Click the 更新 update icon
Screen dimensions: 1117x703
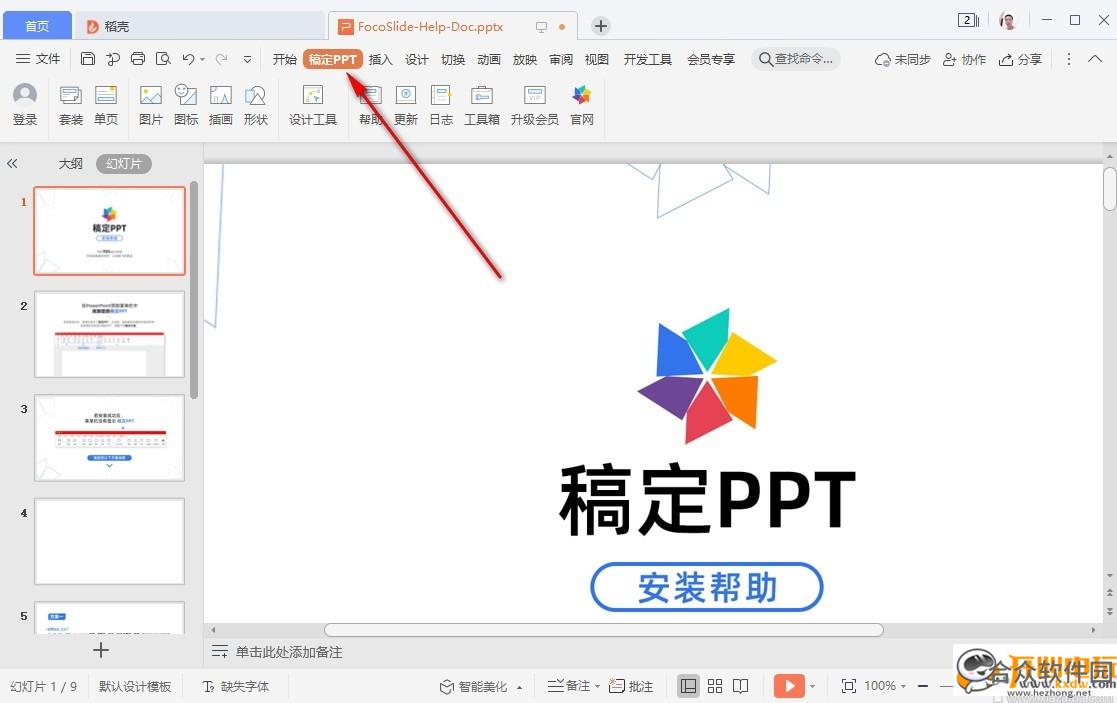406,105
